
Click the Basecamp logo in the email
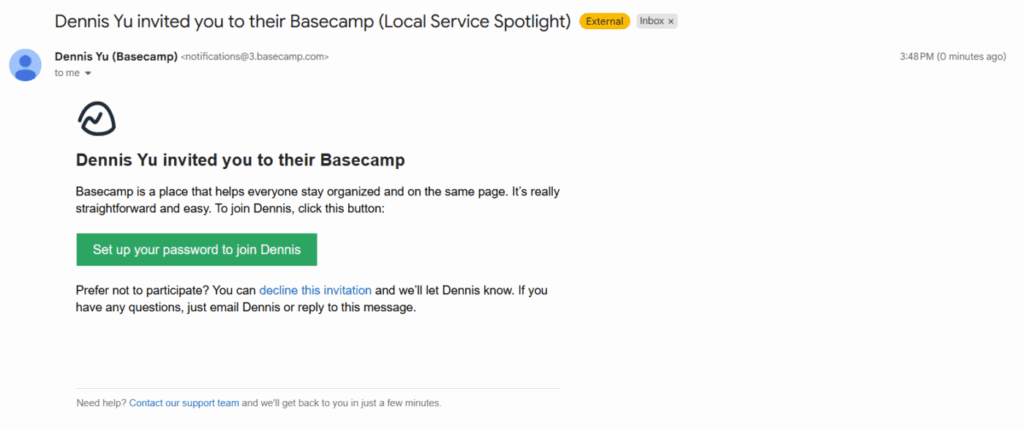97,118
